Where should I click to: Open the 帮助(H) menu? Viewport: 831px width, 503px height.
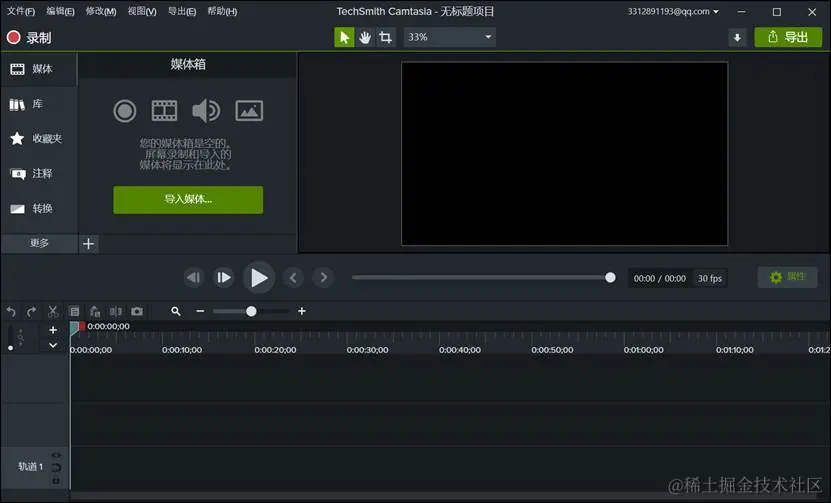tap(222, 11)
